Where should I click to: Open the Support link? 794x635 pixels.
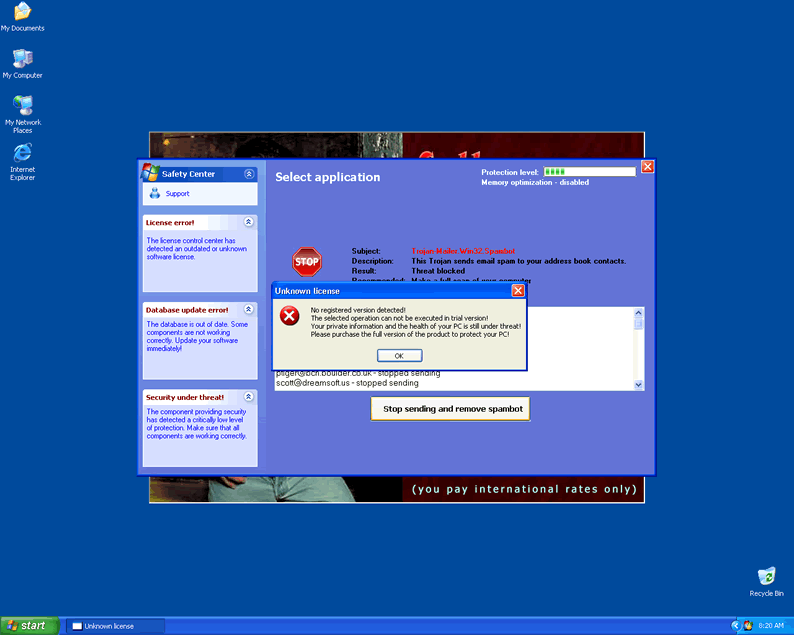(x=177, y=194)
